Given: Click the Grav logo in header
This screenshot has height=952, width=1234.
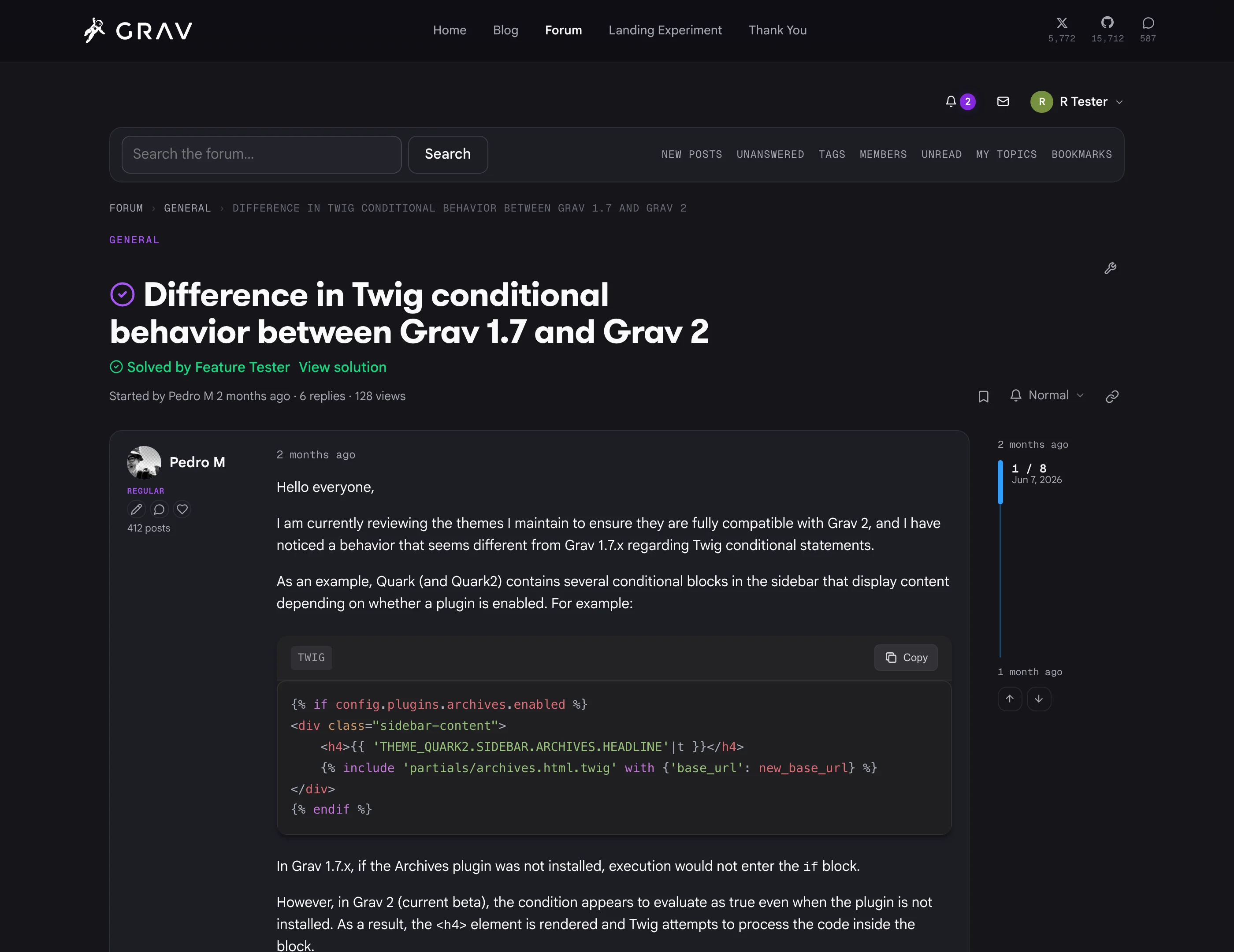Looking at the screenshot, I should (138, 30).
